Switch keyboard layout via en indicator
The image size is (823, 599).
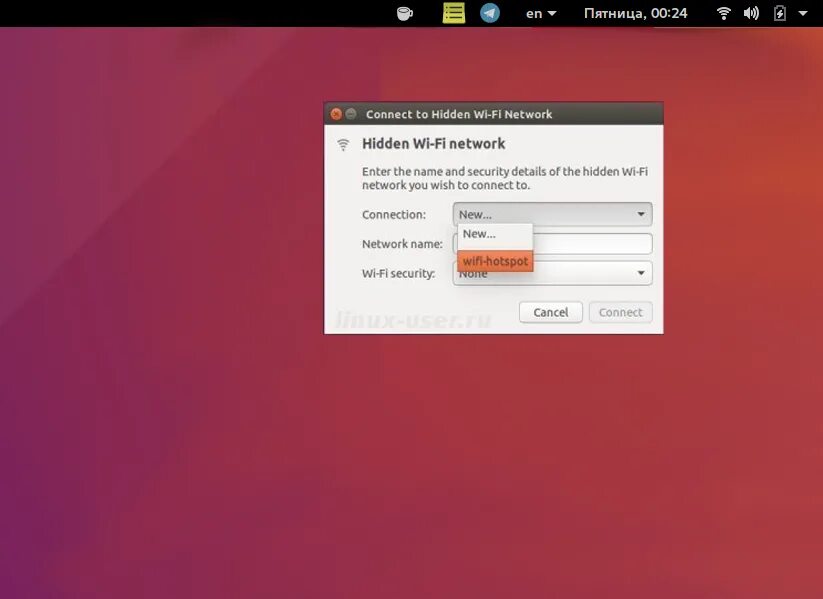(541, 13)
